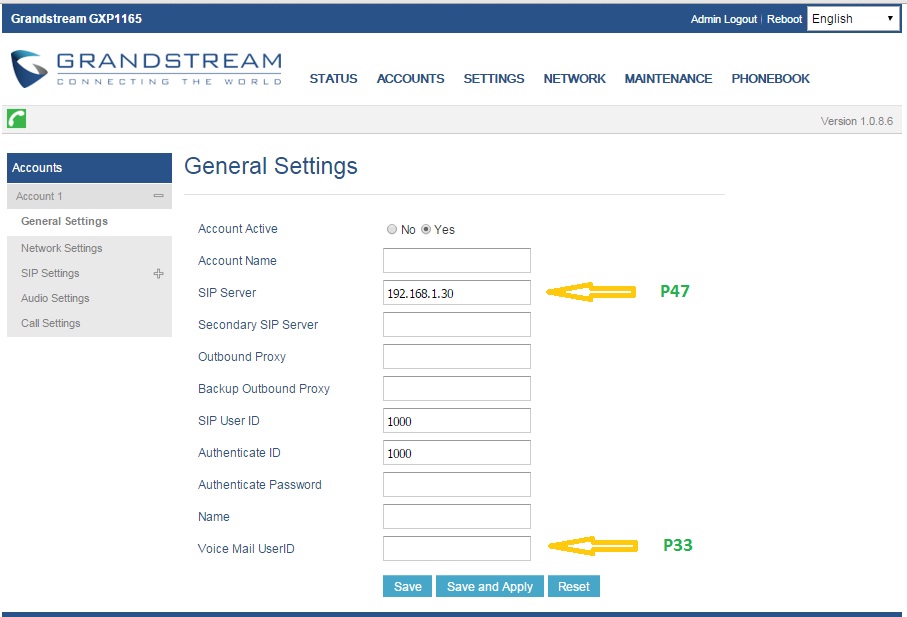Expand SIP Settings with the plus icon
907x617 pixels.
pyautogui.click(x=158, y=274)
